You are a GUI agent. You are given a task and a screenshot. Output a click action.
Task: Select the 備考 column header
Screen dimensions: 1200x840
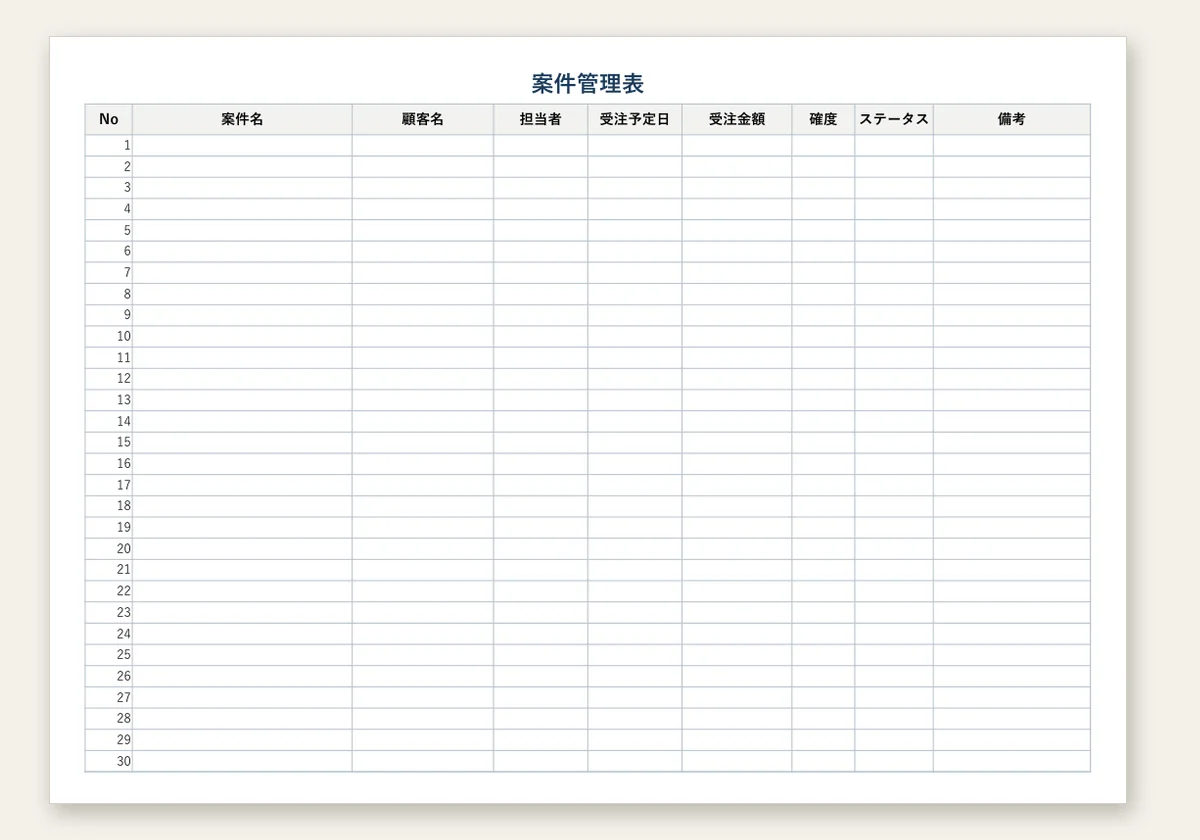click(x=1012, y=119)
